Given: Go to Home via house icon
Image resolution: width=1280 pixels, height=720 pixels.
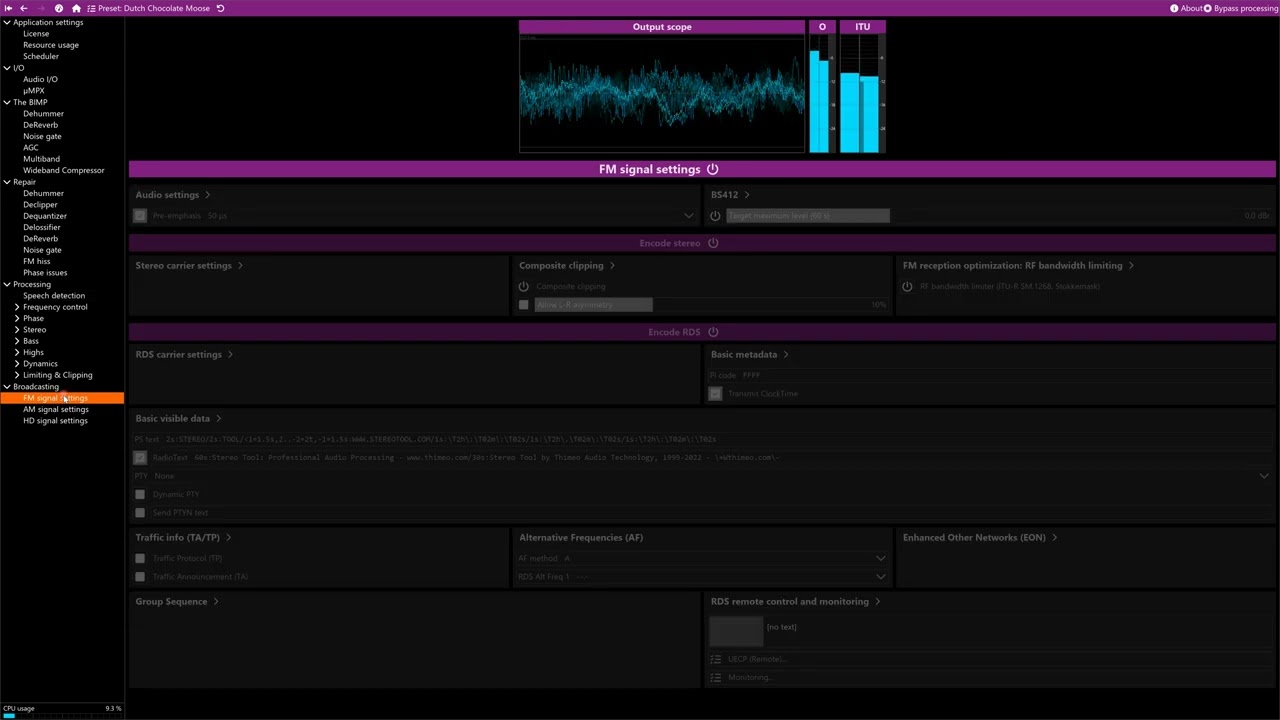Looking at the screenshot, I should tap(76, 8).
